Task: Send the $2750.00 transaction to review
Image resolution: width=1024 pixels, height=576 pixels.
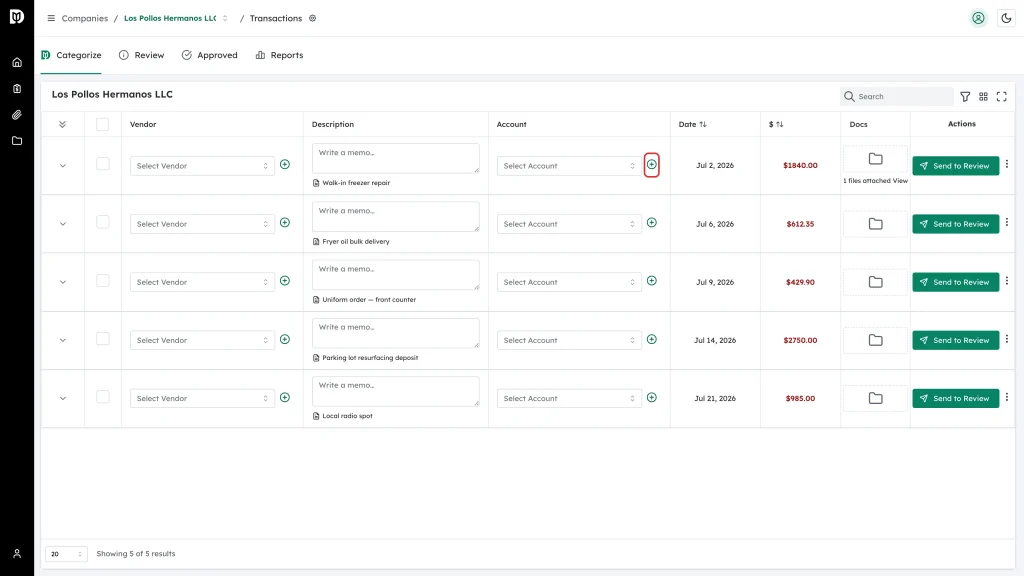Action: click(955, 340)
